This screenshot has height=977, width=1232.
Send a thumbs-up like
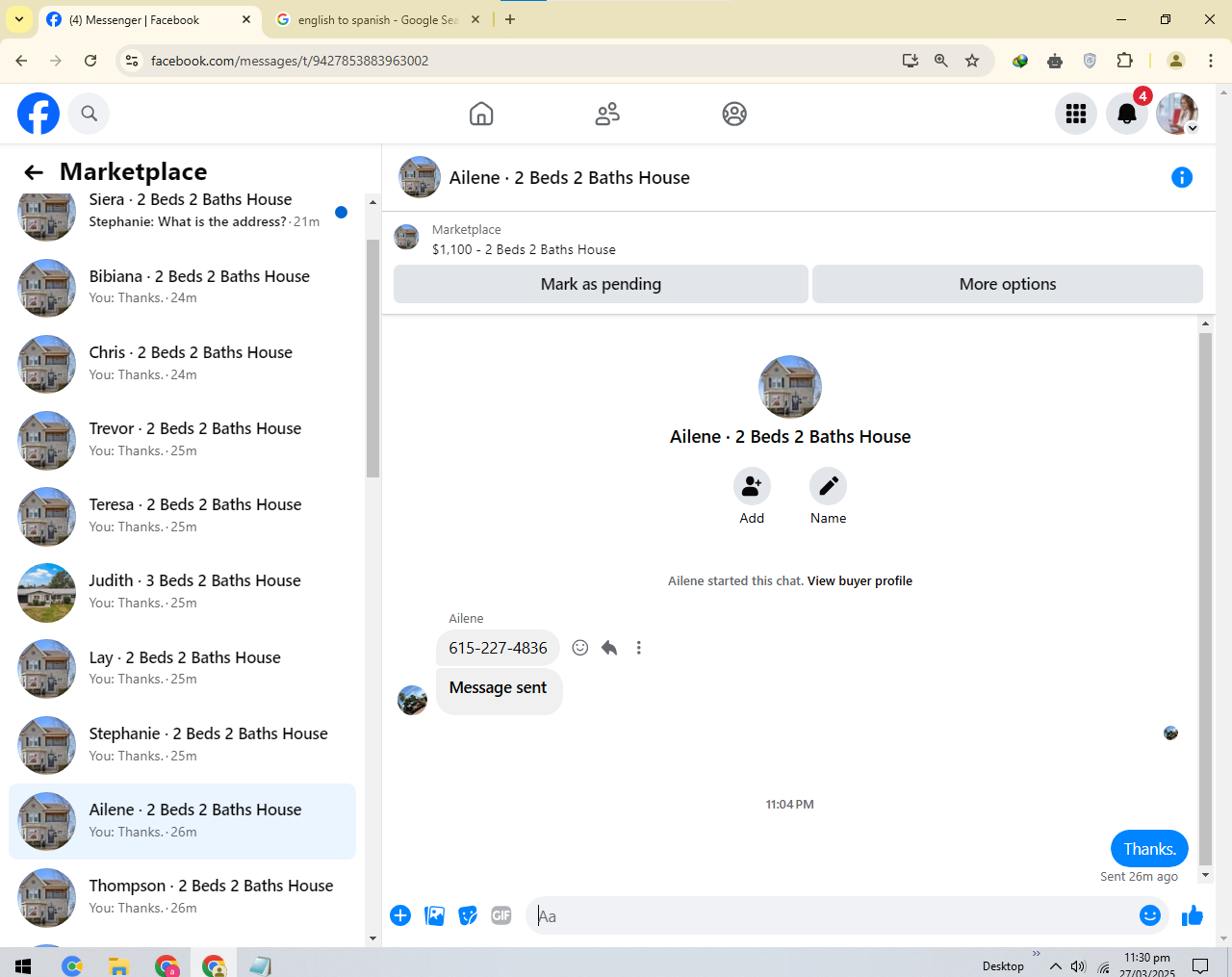[x=1193, y=915]
